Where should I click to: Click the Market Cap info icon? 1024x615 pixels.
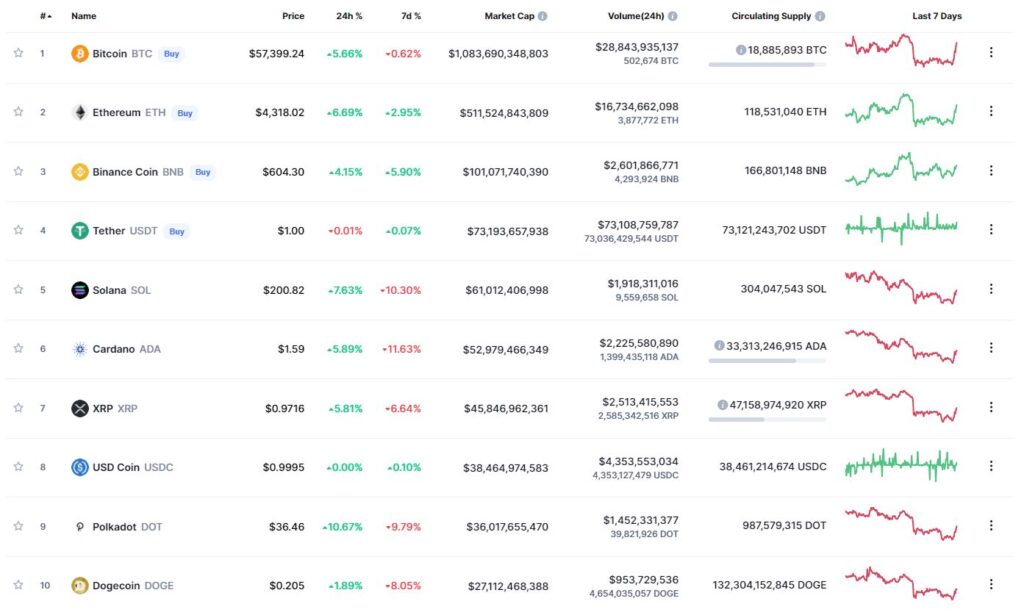(543, 16)
